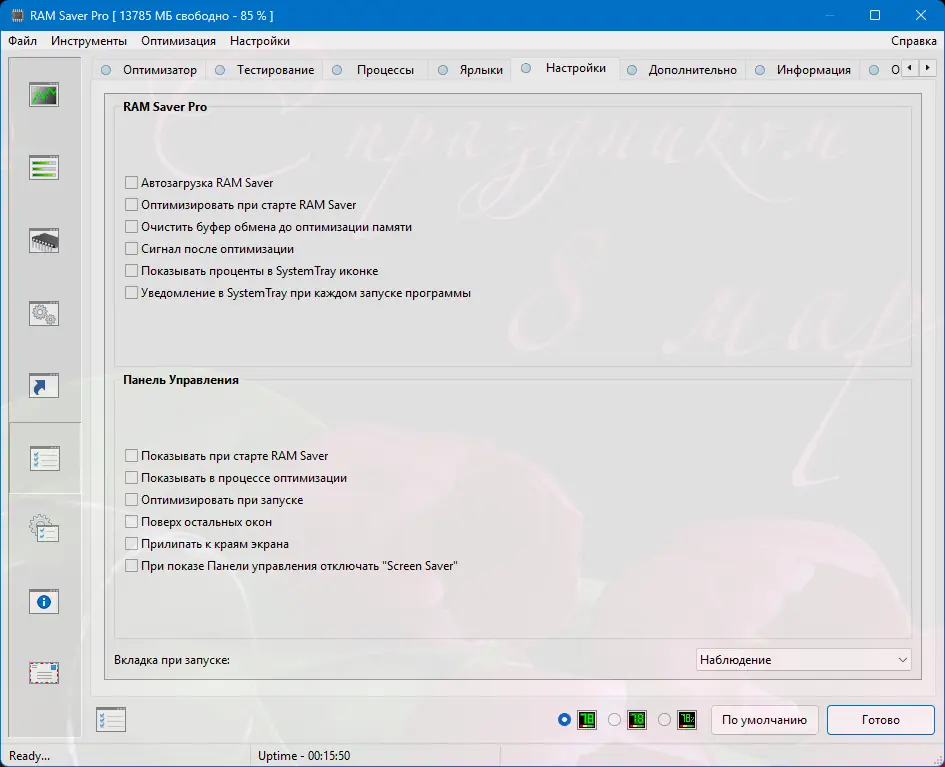This screenshot has width=945, height=767.
Task: Maximize the RAM Saver Pro window
Action: pyautogui.click(x=875, y=16)
